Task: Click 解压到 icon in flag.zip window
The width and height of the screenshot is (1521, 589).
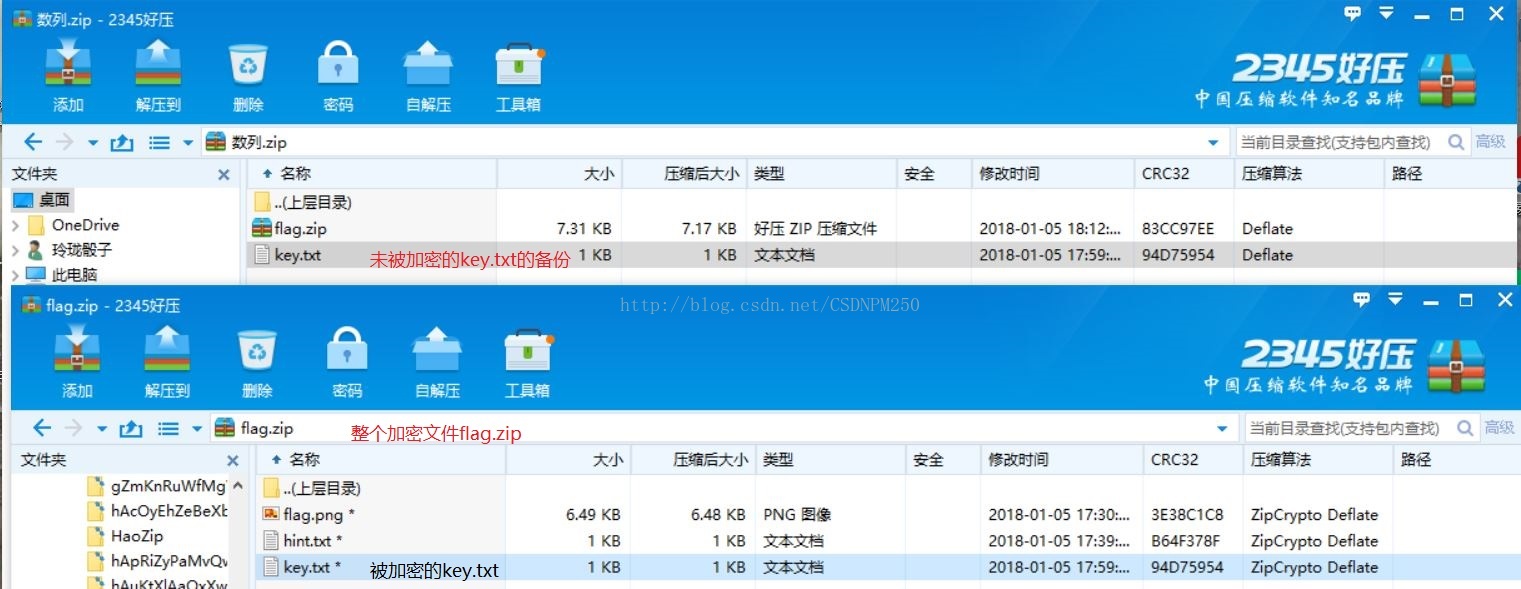Action: coord(167,350)
